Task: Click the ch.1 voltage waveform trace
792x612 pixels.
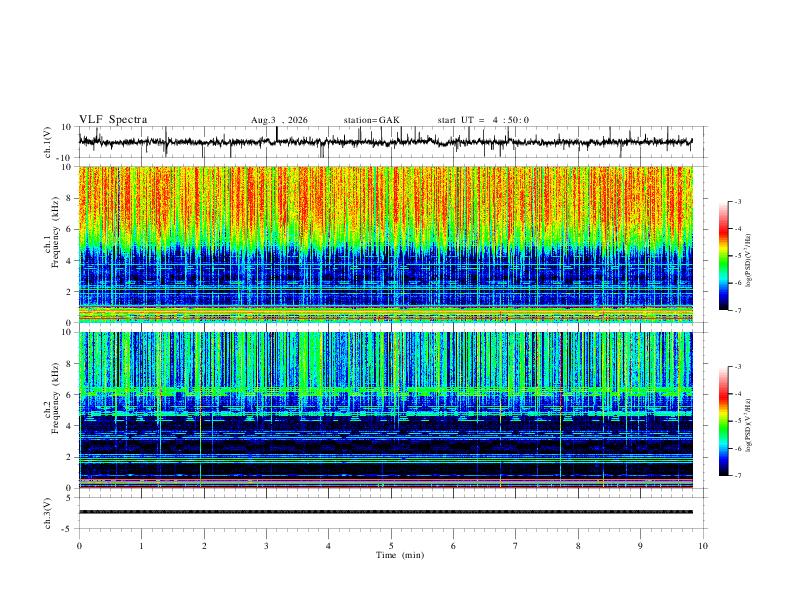Action: [x=385, y=142]
